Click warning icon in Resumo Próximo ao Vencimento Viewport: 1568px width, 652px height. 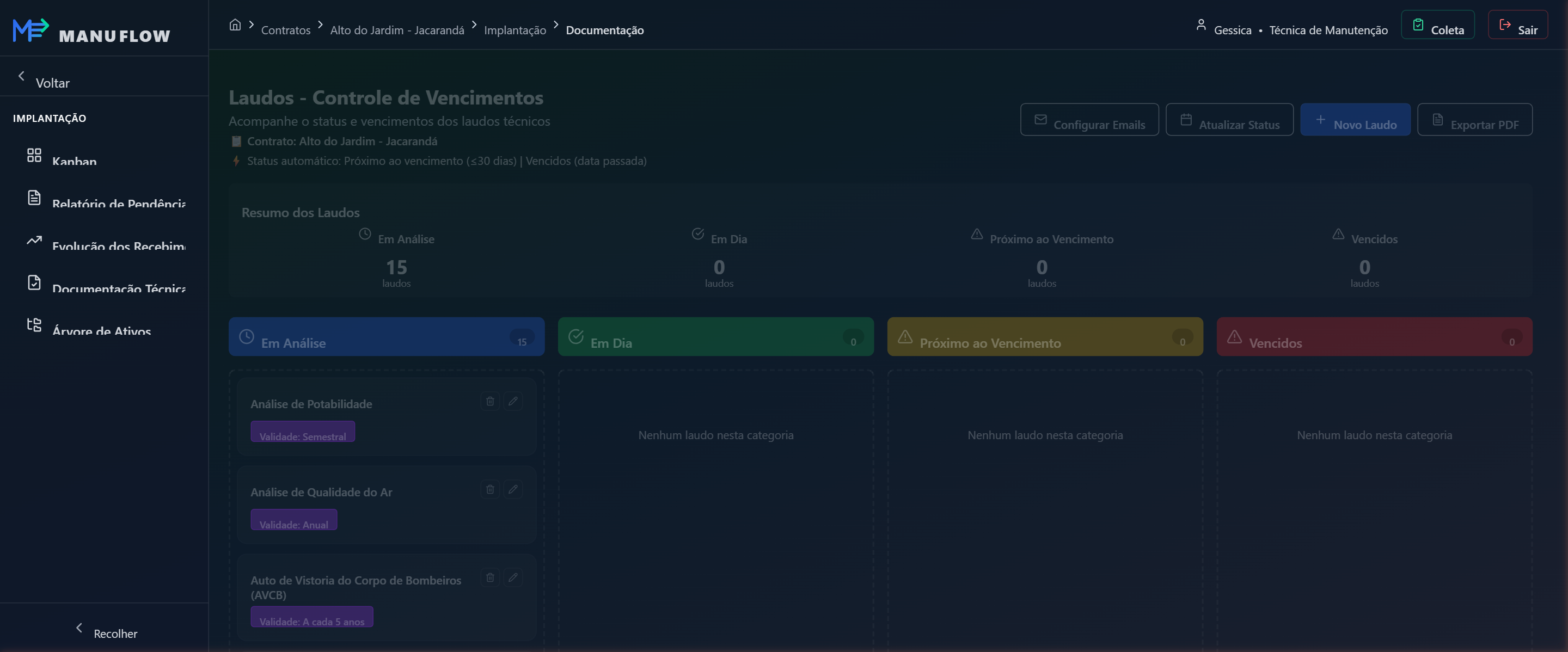(x=976, y=233)
